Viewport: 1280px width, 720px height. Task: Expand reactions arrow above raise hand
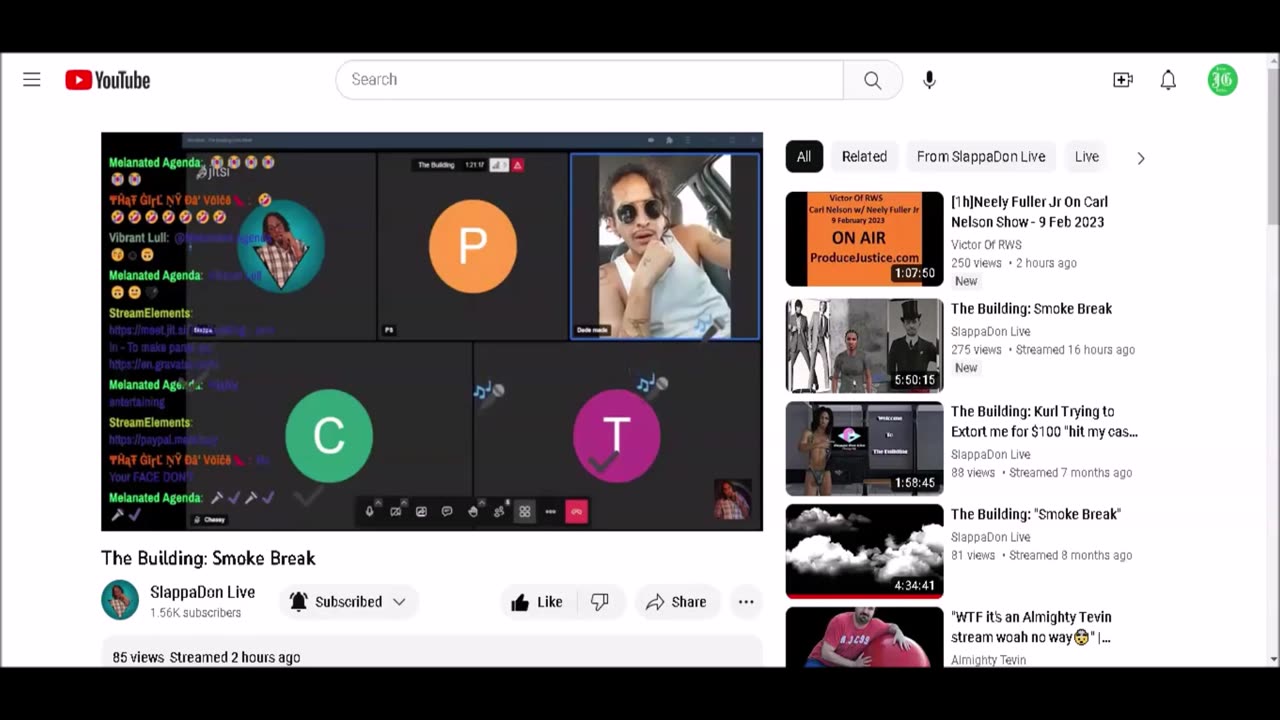coord(482,503)
